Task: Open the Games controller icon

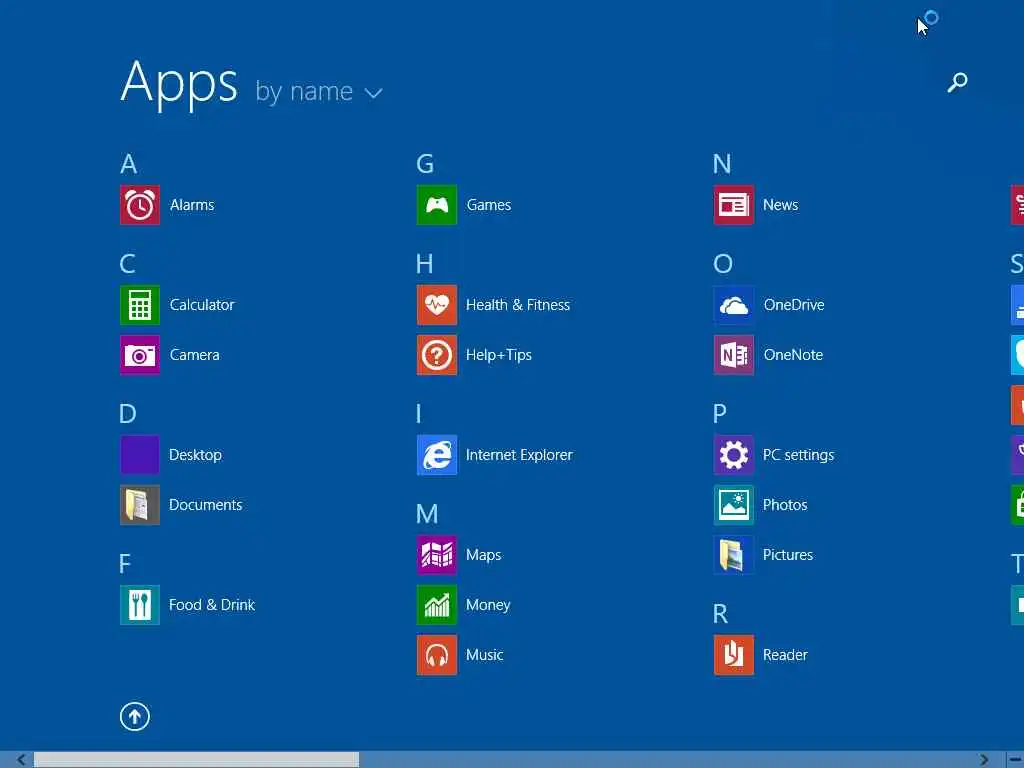Action: (437, 205)
